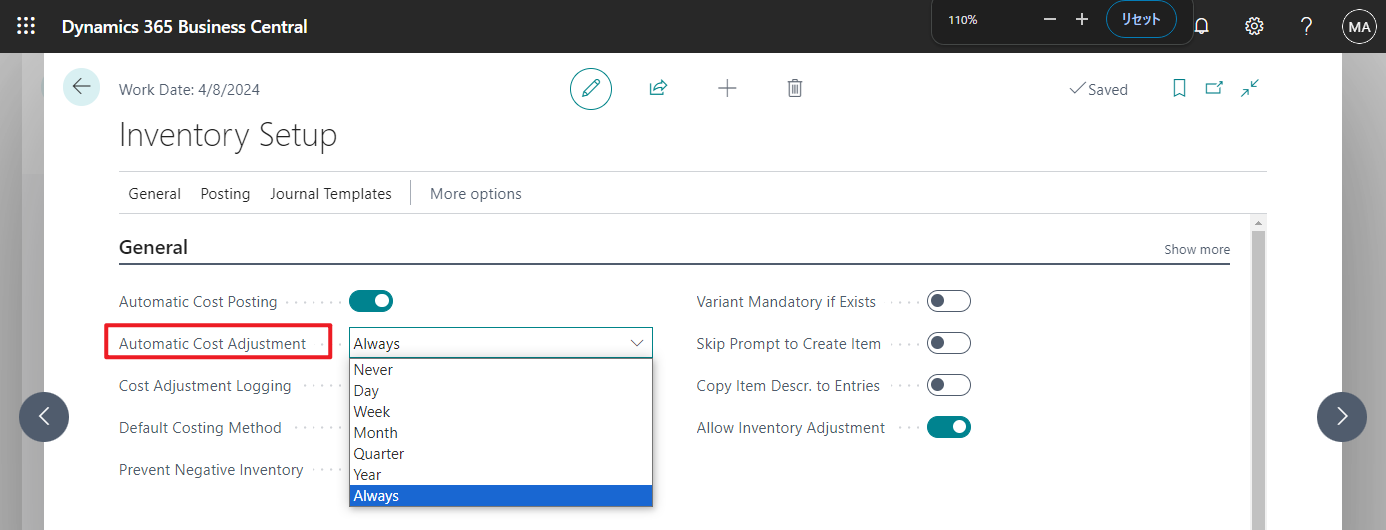The height and width of the screenshot is (530, 1386).
Task: Open the Posting menu
Action: 225,194
